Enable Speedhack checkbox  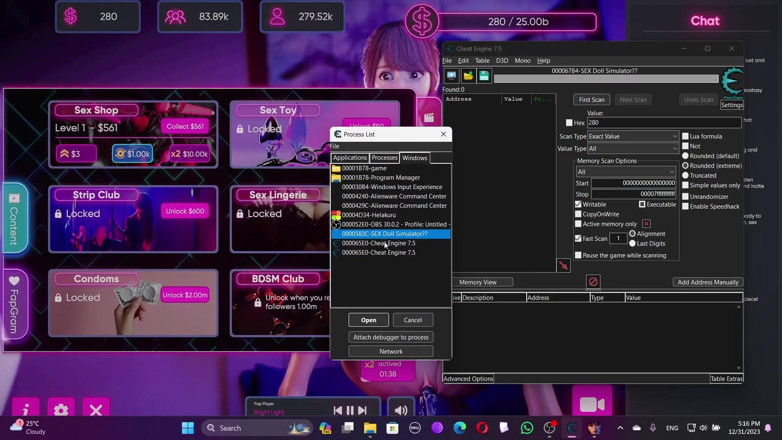coord(685,207)
